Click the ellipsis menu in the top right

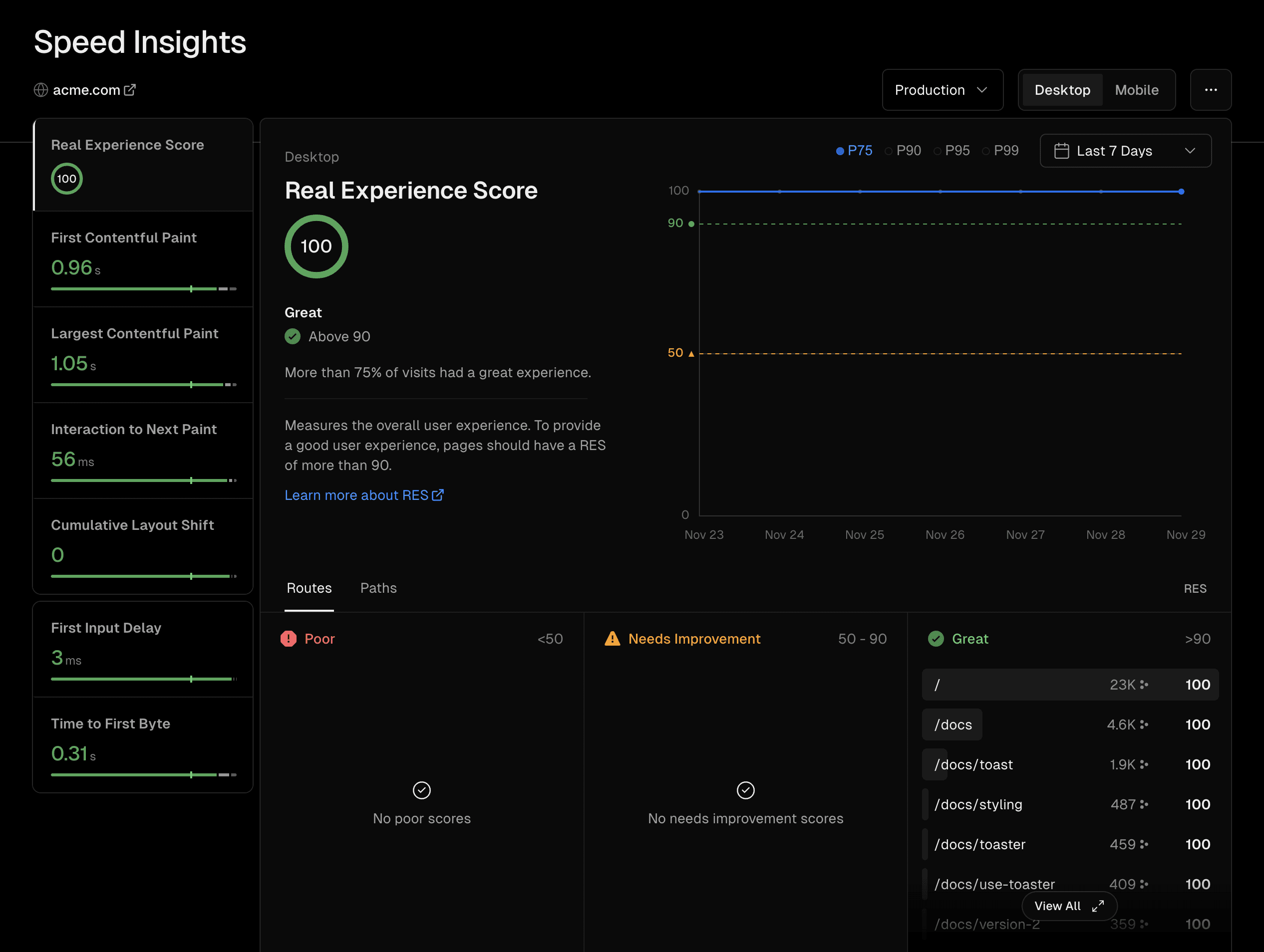click(1211, 90)
